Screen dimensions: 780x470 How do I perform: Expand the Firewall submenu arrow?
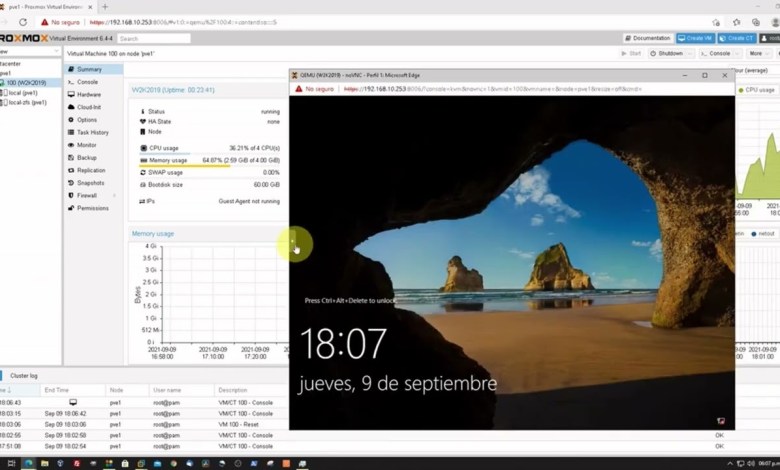115,195
